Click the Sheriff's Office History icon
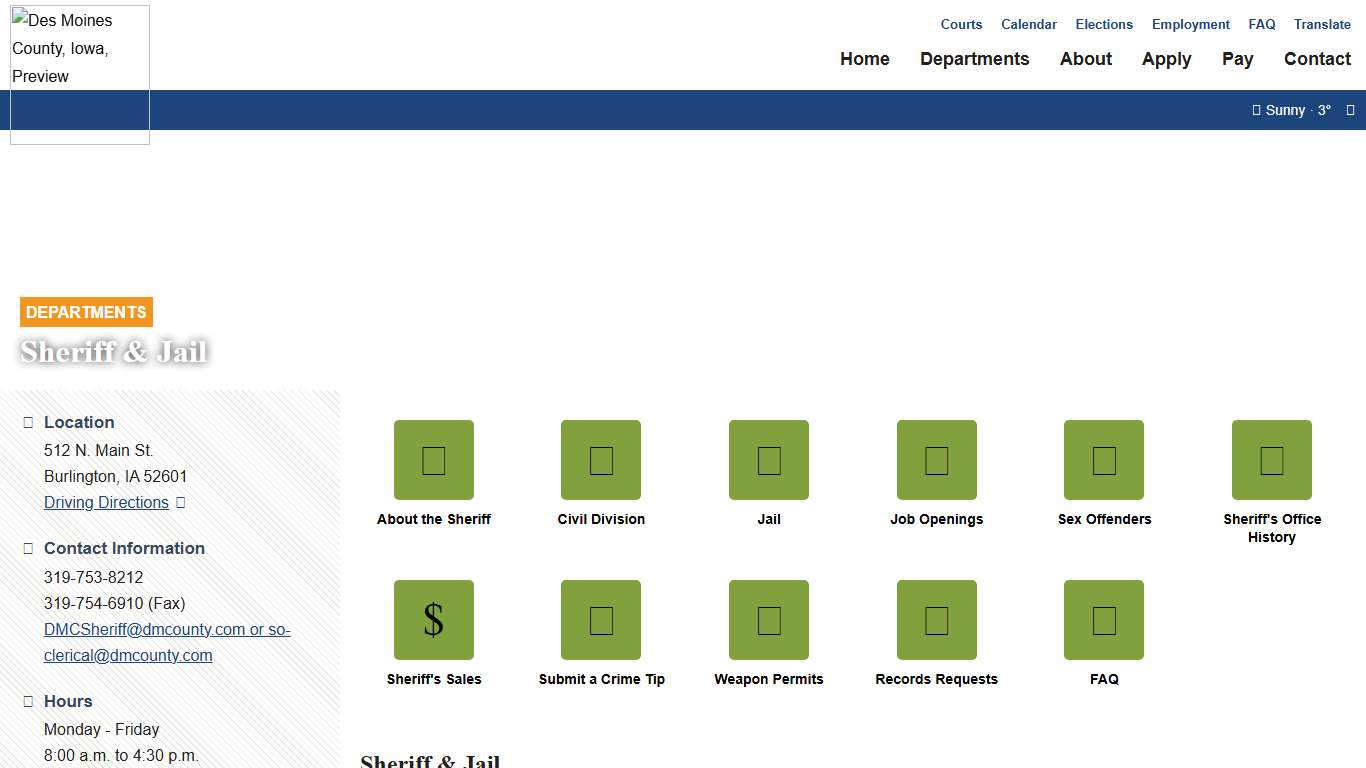The height and width of the screenshot is (768, 1366). (x=1271, y=460)
